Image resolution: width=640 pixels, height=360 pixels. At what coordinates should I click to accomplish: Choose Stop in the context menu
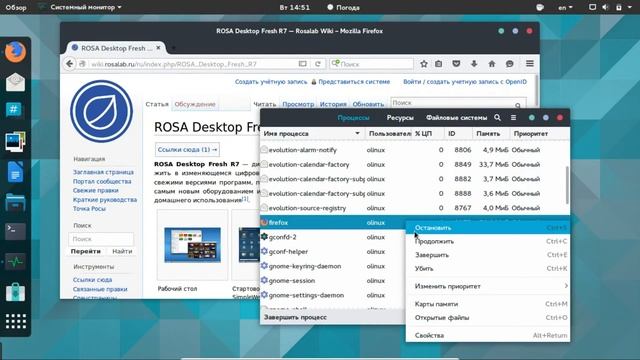coord(488,228)
